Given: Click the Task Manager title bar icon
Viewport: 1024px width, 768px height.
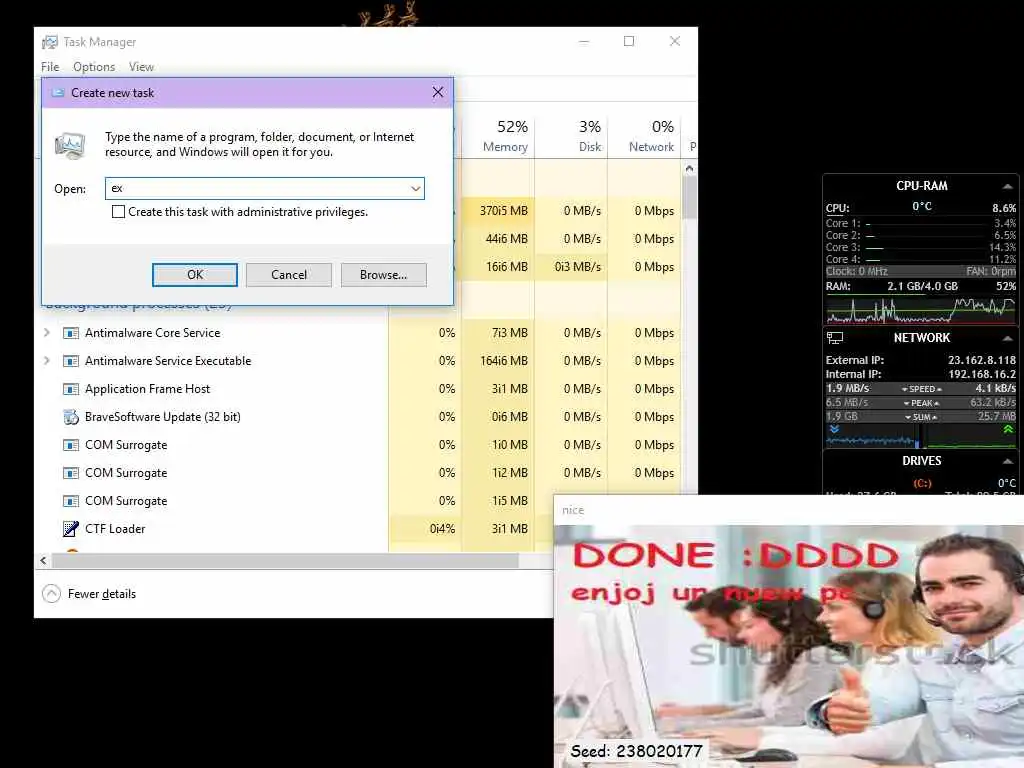Looking at the screenshot, I should pyautogui.click(x=50, y=42).
